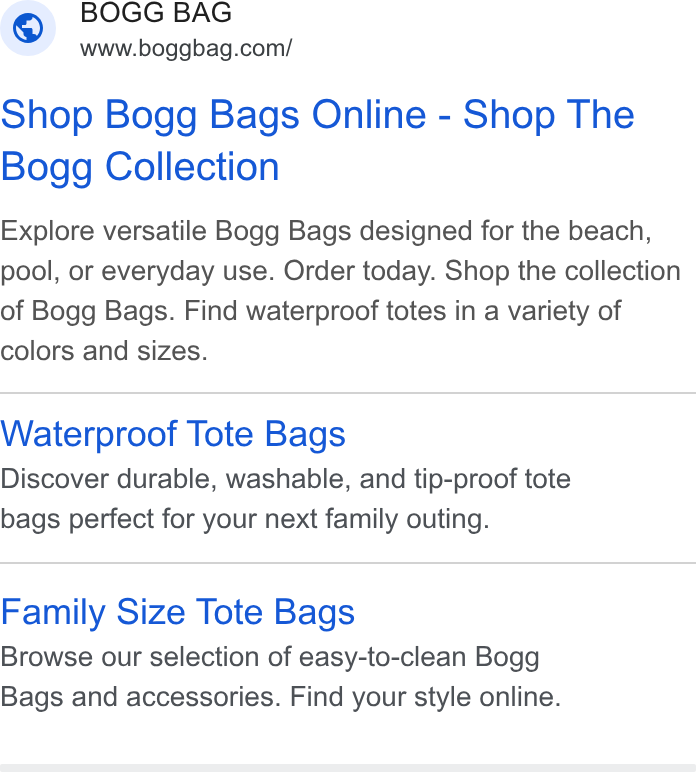Image resolution: width=696 pixels, height=772 pixels.
Task: Click the 'Find waterproof totes' description line
Action: (x=311, y=311)
